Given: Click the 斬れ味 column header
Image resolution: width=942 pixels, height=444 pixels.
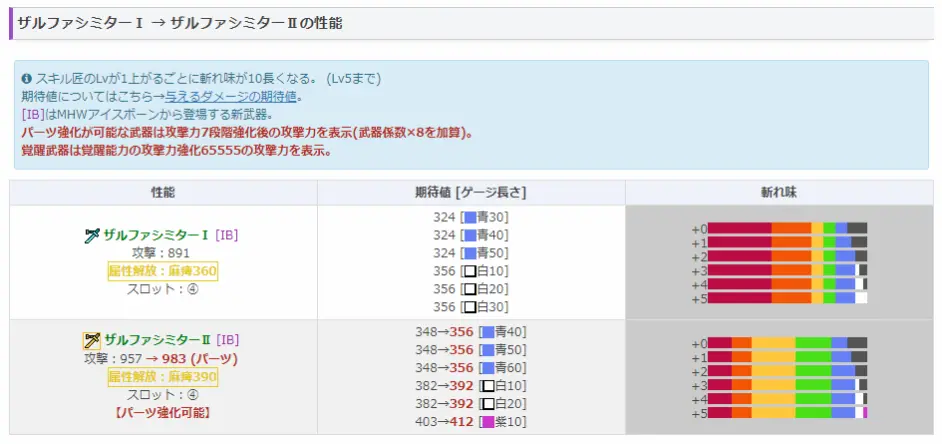Looking at the screenshot, I should click(x=779, y=192).
